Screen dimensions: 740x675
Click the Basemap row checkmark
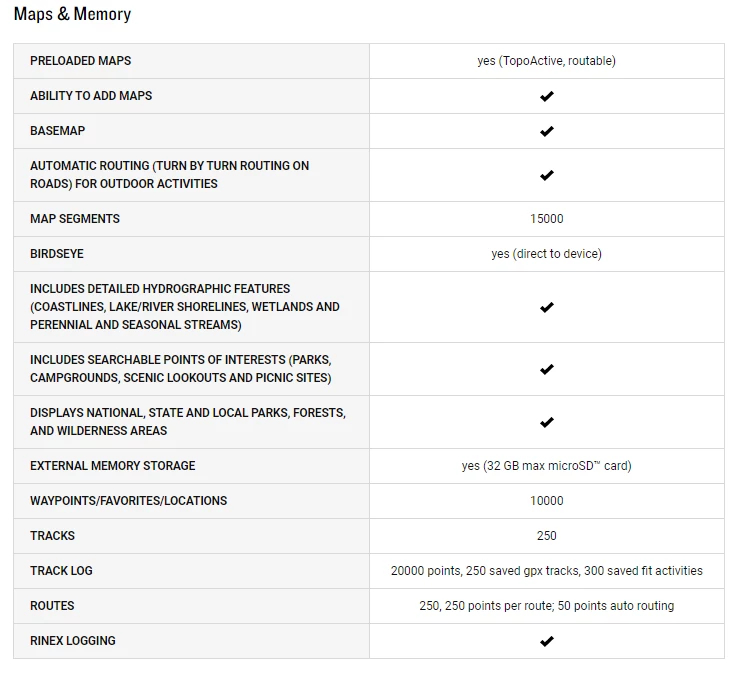547,131
